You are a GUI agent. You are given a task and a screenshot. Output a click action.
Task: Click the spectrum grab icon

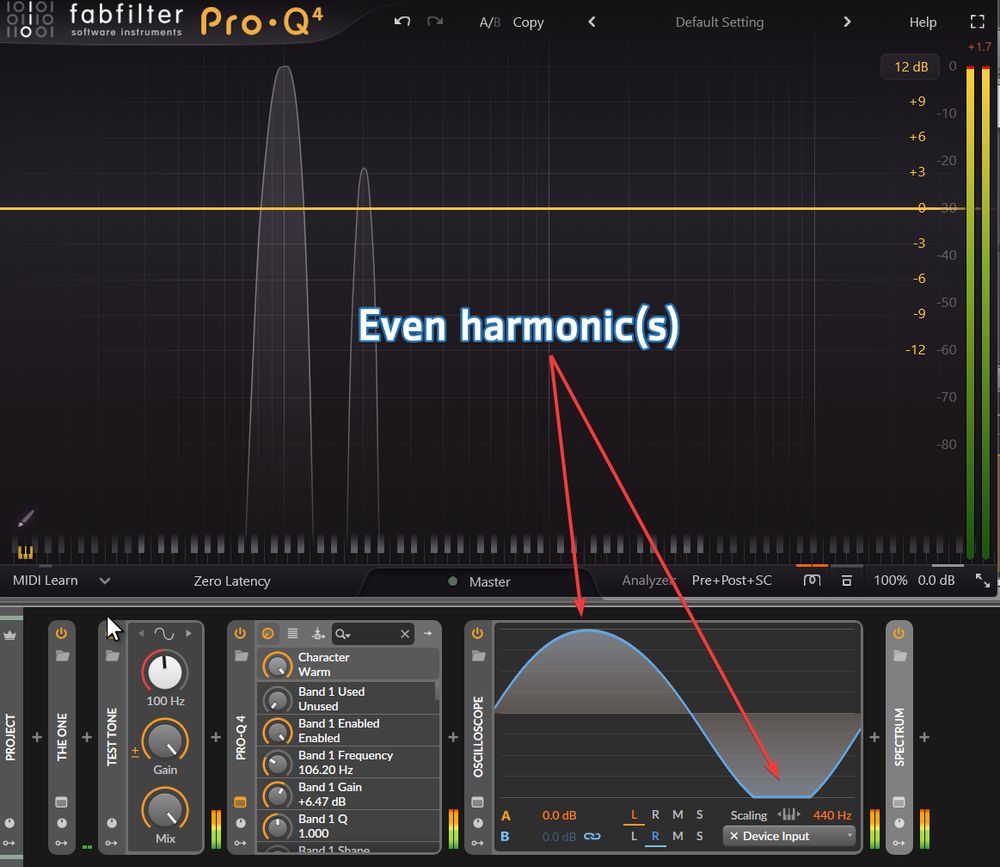tap(812, 580)
